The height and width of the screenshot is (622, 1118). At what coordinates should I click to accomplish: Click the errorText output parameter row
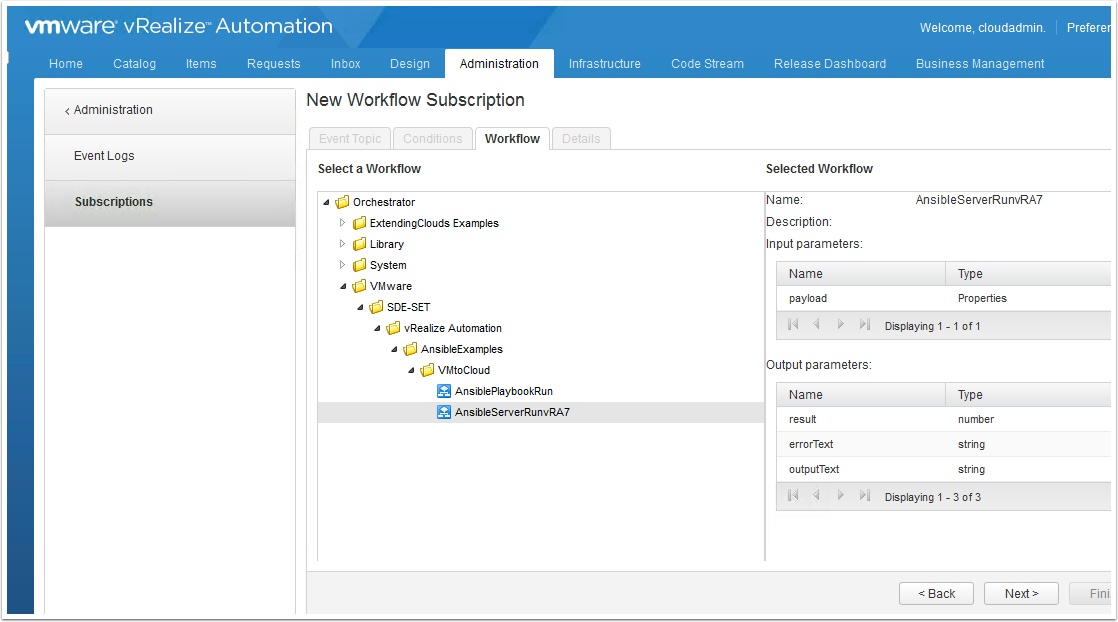tap(943, 444)
